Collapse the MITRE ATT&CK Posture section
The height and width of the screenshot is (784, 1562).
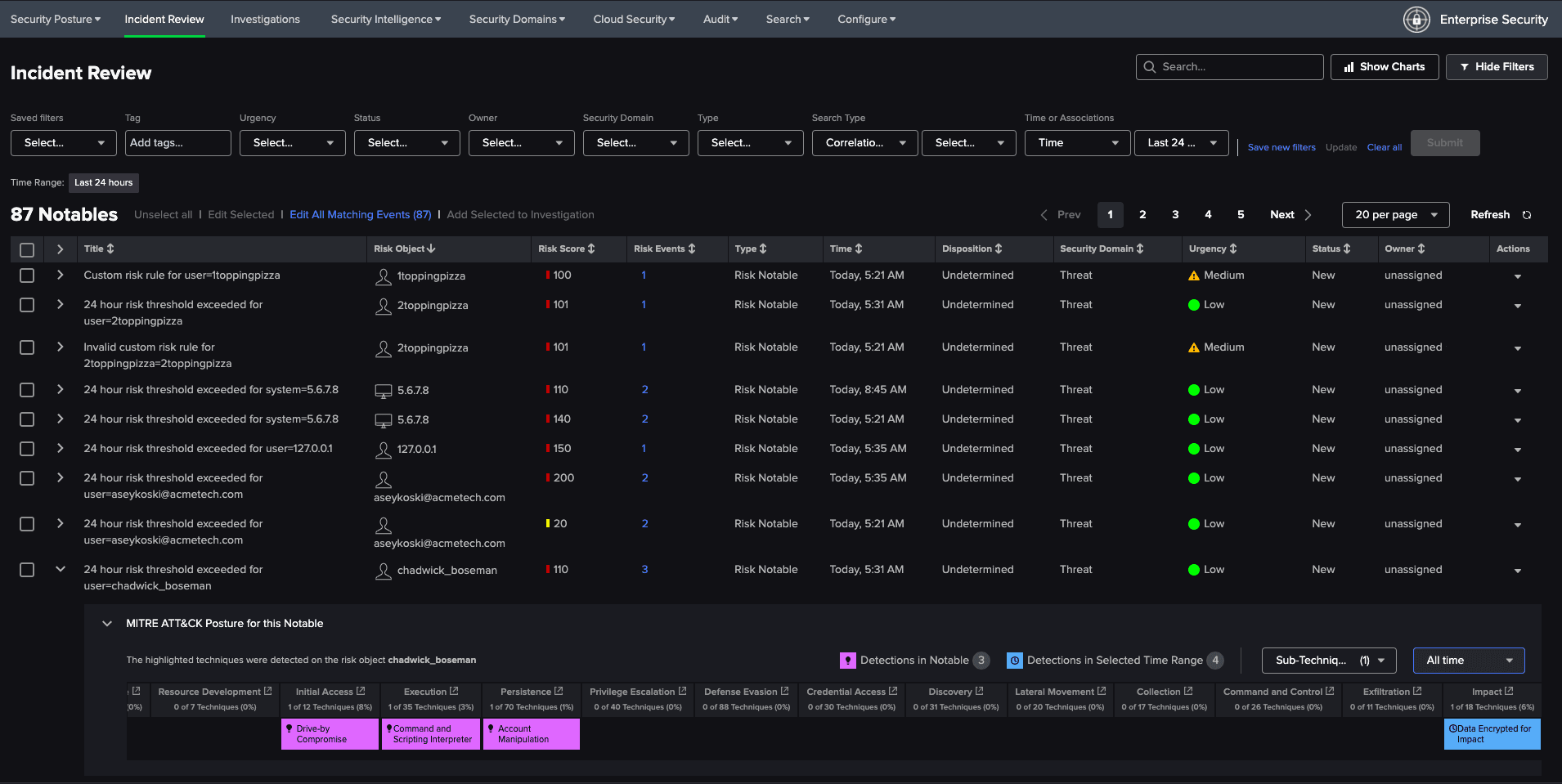pyautogui.click(x=107, y=623)
